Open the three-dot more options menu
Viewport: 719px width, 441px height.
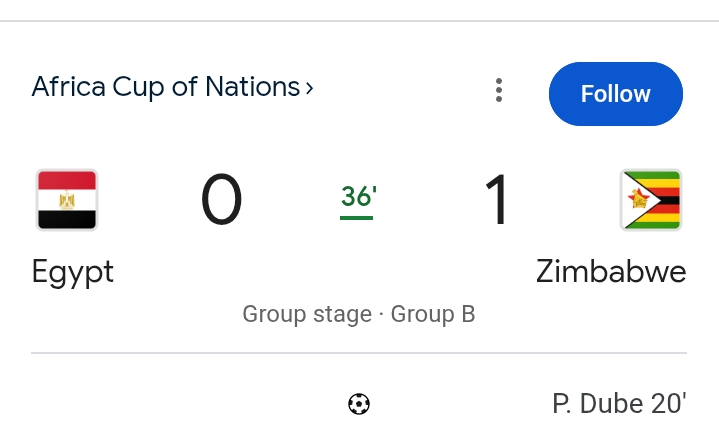coord(499,91)
